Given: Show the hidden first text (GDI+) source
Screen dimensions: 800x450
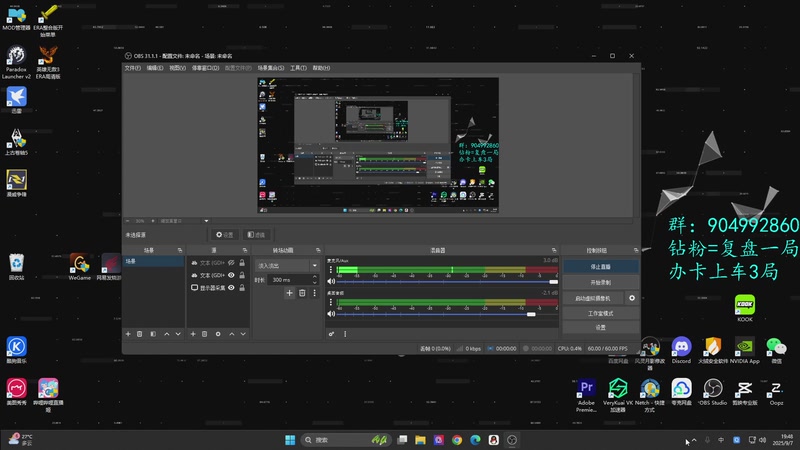Looking at the screenshot, I should (231, 262).
